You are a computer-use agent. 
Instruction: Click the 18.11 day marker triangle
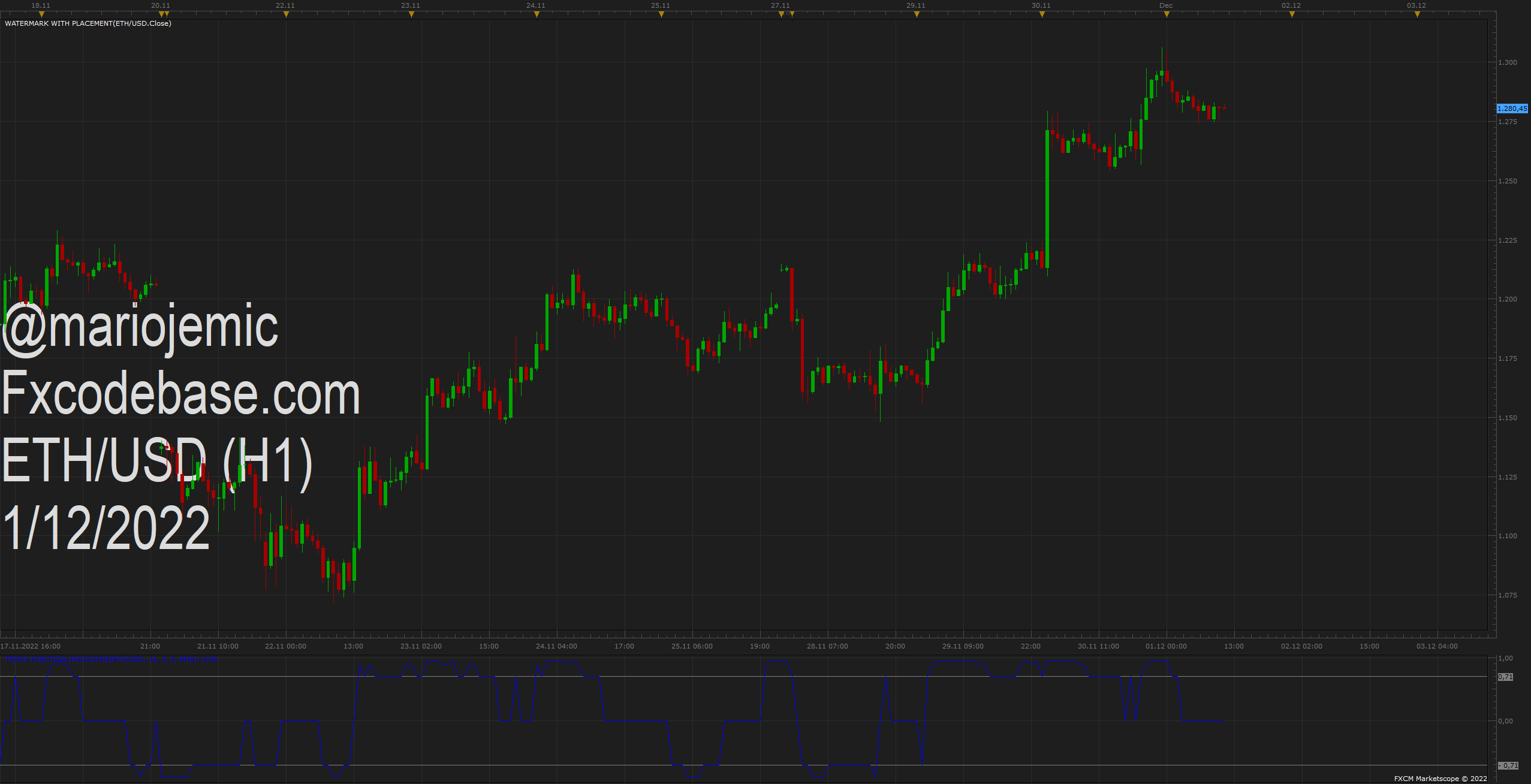coord(41,14)
